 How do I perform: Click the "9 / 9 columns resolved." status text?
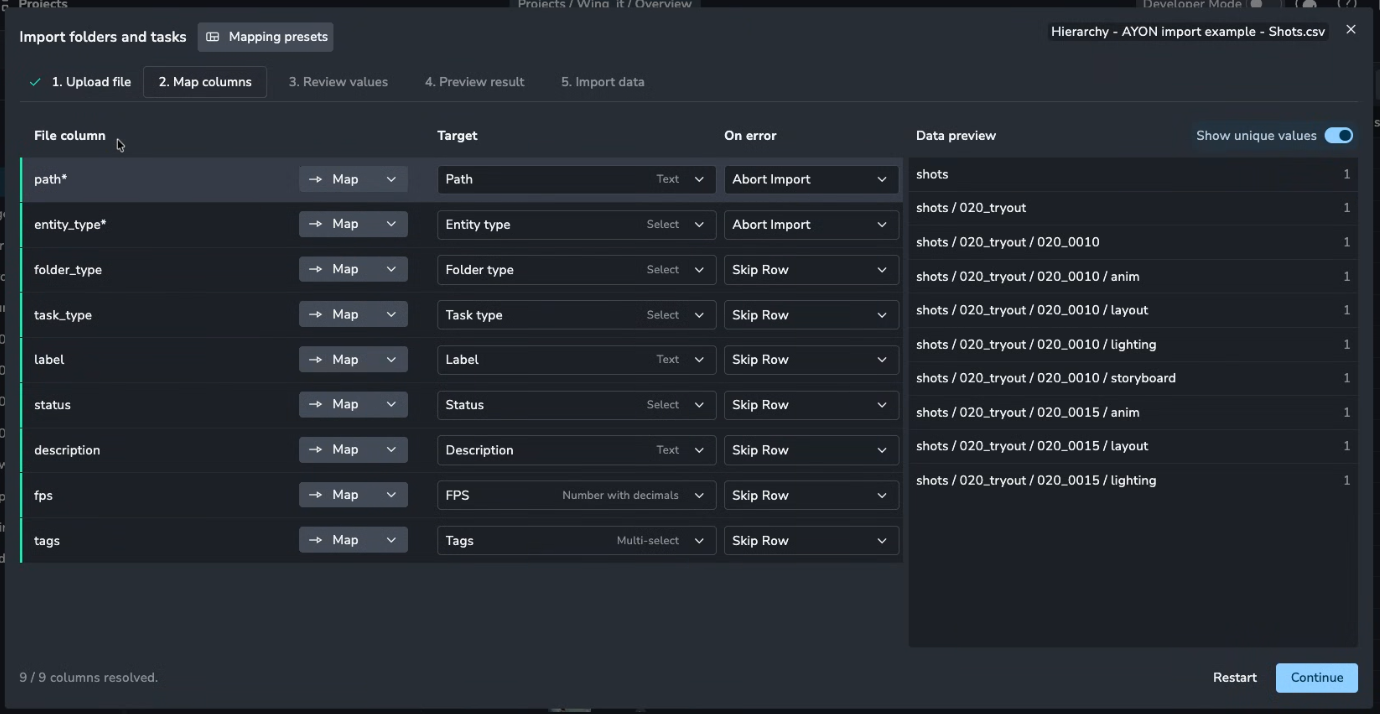[x=89, y=678]
